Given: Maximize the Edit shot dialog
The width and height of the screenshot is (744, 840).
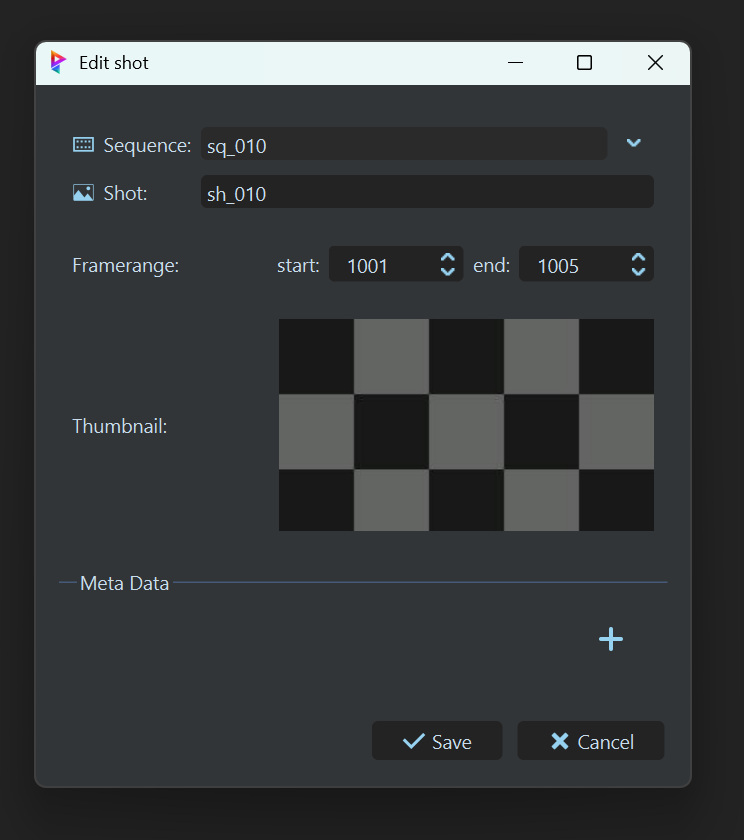Looking at the screenshot, I should pyautogui.click(x=585, y=63).
